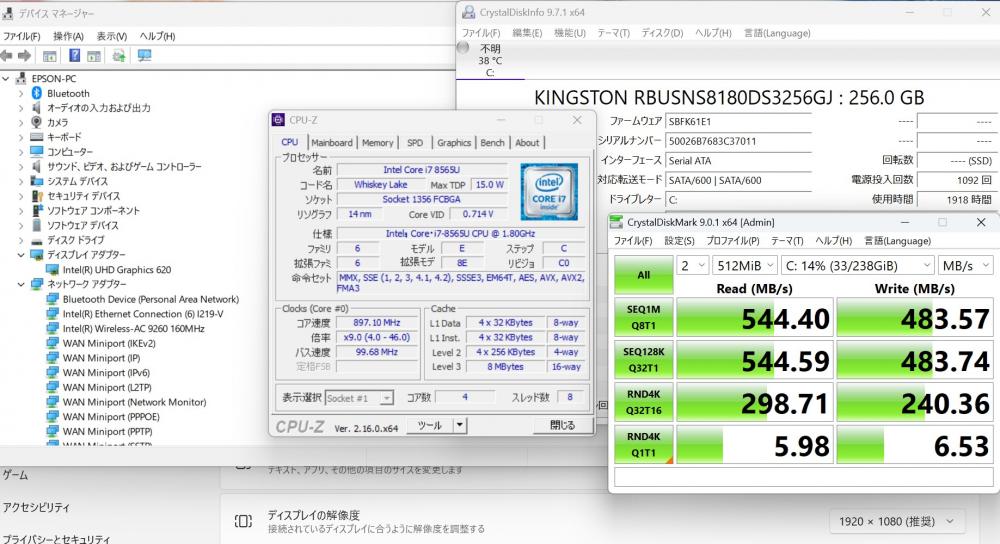
Task: Click SEQ1M Q8T1 read result 544.40
Action: (x=754, y=318)
